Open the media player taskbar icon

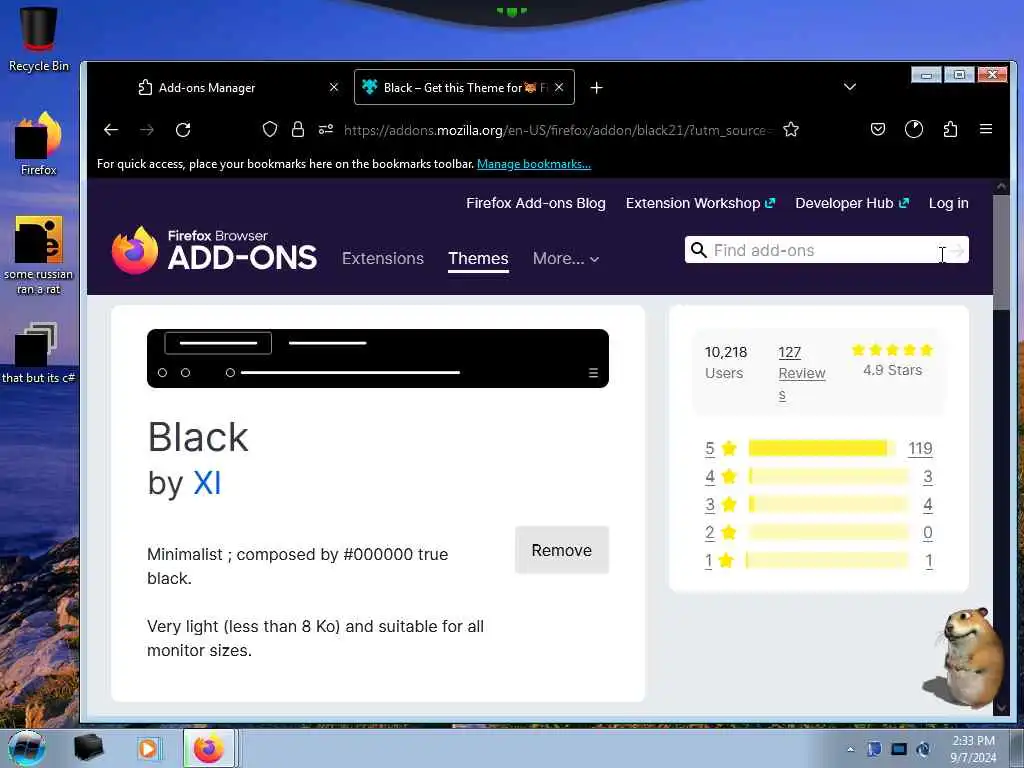pos(148,748)
